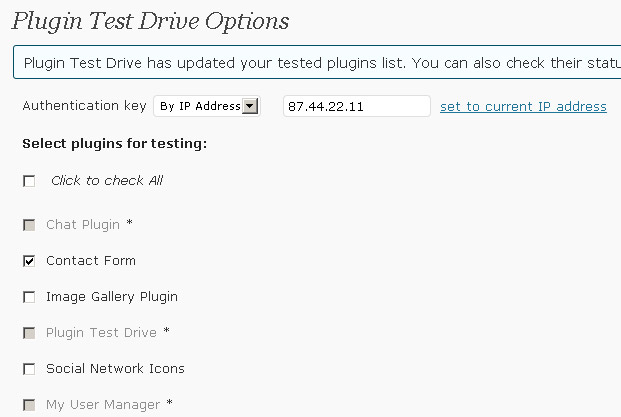The width and height of the screenshot is (621, 417).
Task: Open the By IP Address dropdown arrow
Action: pos(250,106)
